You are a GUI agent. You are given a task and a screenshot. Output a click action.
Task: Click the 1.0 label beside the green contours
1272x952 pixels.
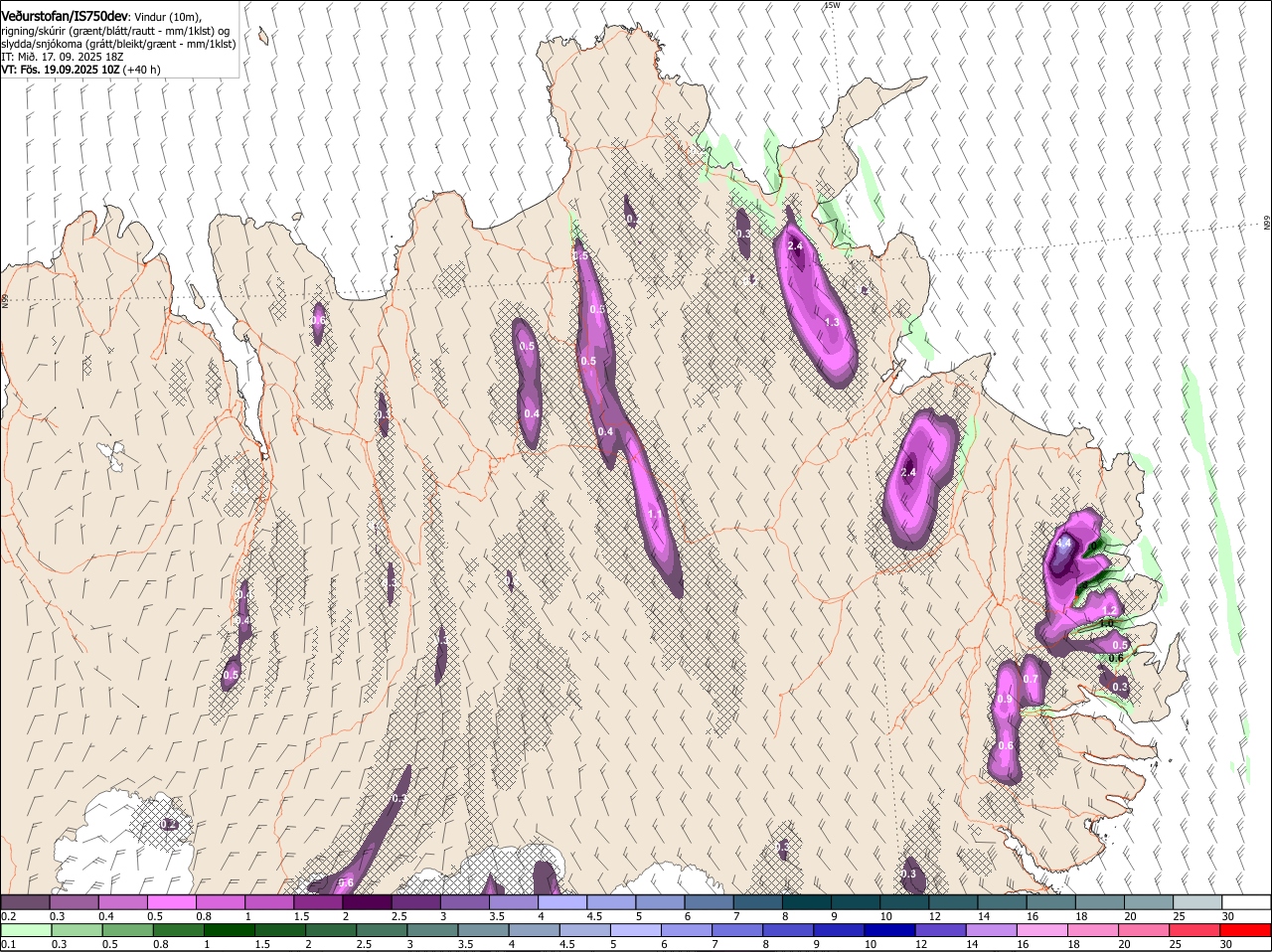[1106, 624]
